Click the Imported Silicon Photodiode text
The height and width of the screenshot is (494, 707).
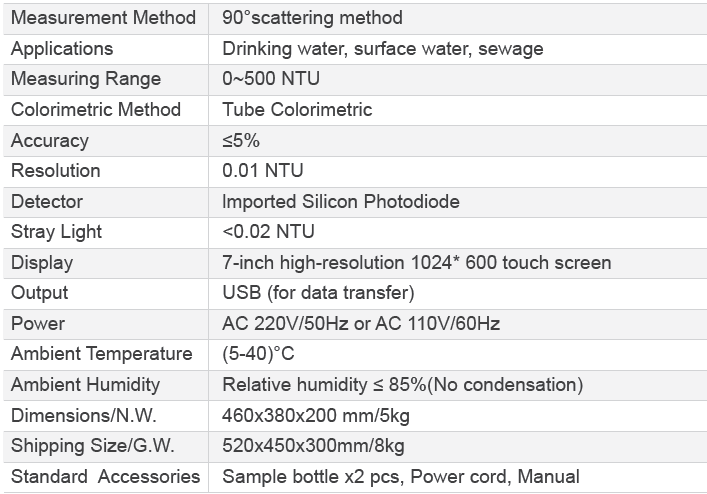click(x=341, y=202)
